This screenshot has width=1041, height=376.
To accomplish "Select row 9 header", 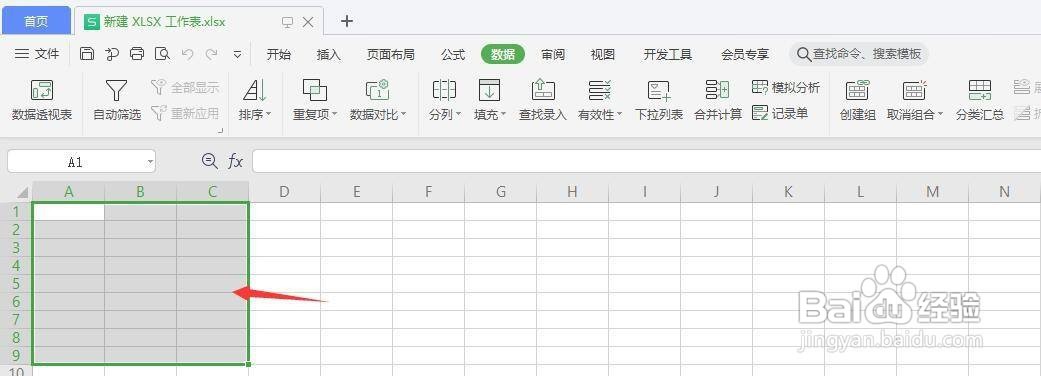I will (x=16, y=355).
